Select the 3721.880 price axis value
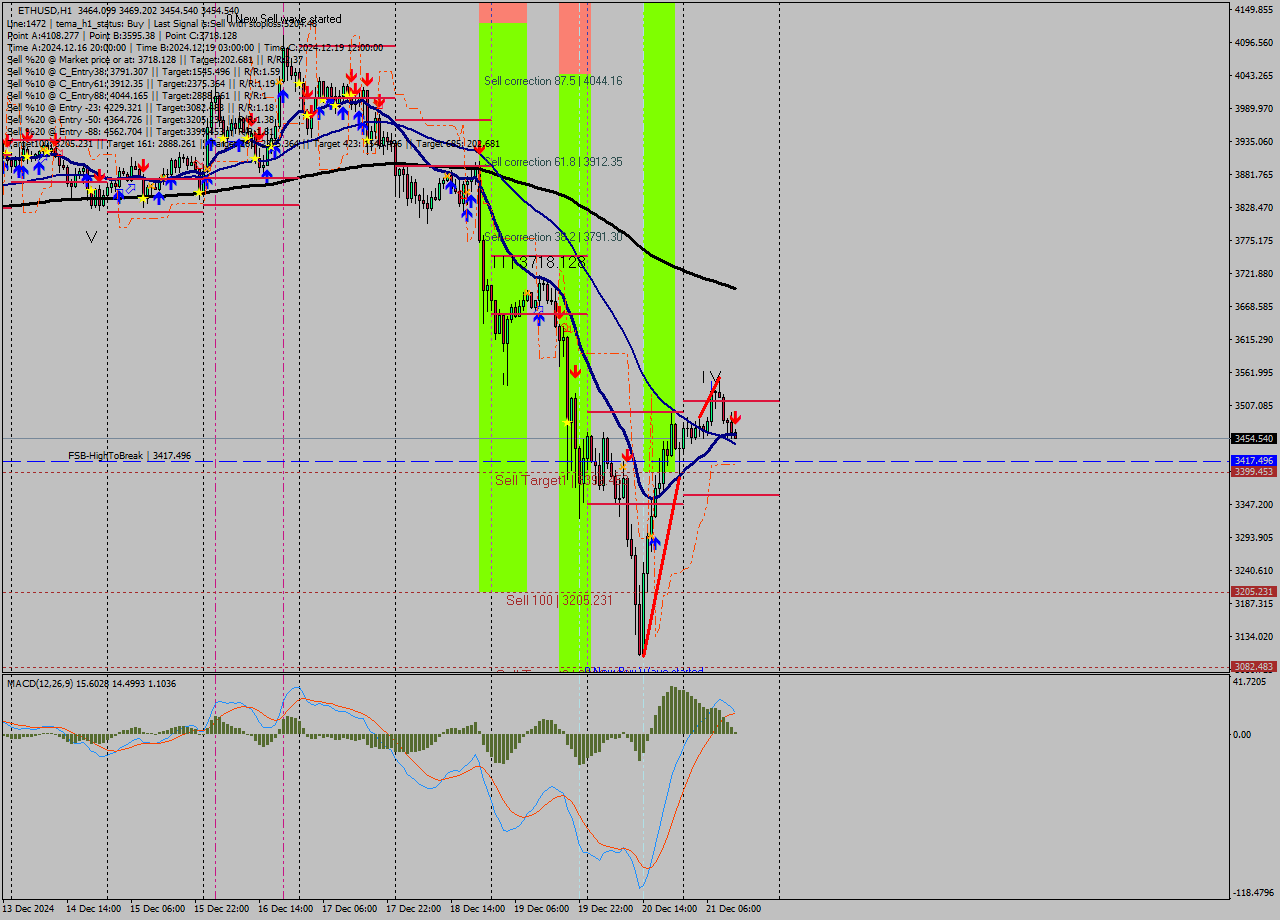Image resolution: width=1280 pixels, height=920 pixels. click(1254, 274)
